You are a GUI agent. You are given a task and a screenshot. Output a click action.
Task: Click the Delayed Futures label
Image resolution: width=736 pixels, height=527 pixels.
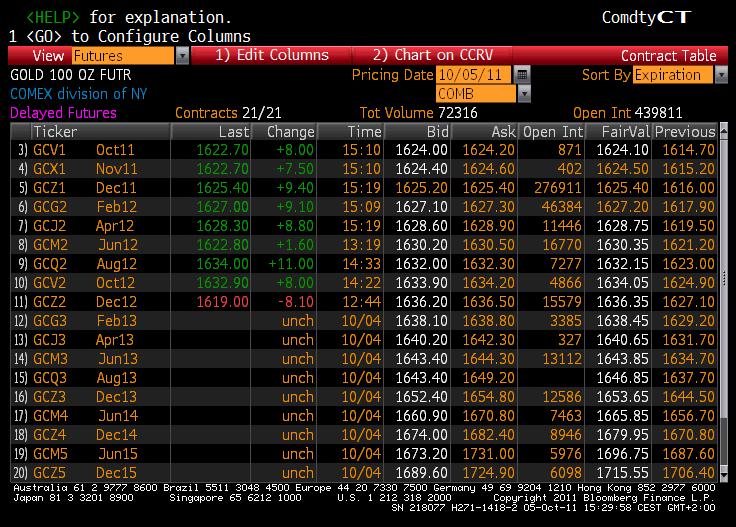point(63,113)
